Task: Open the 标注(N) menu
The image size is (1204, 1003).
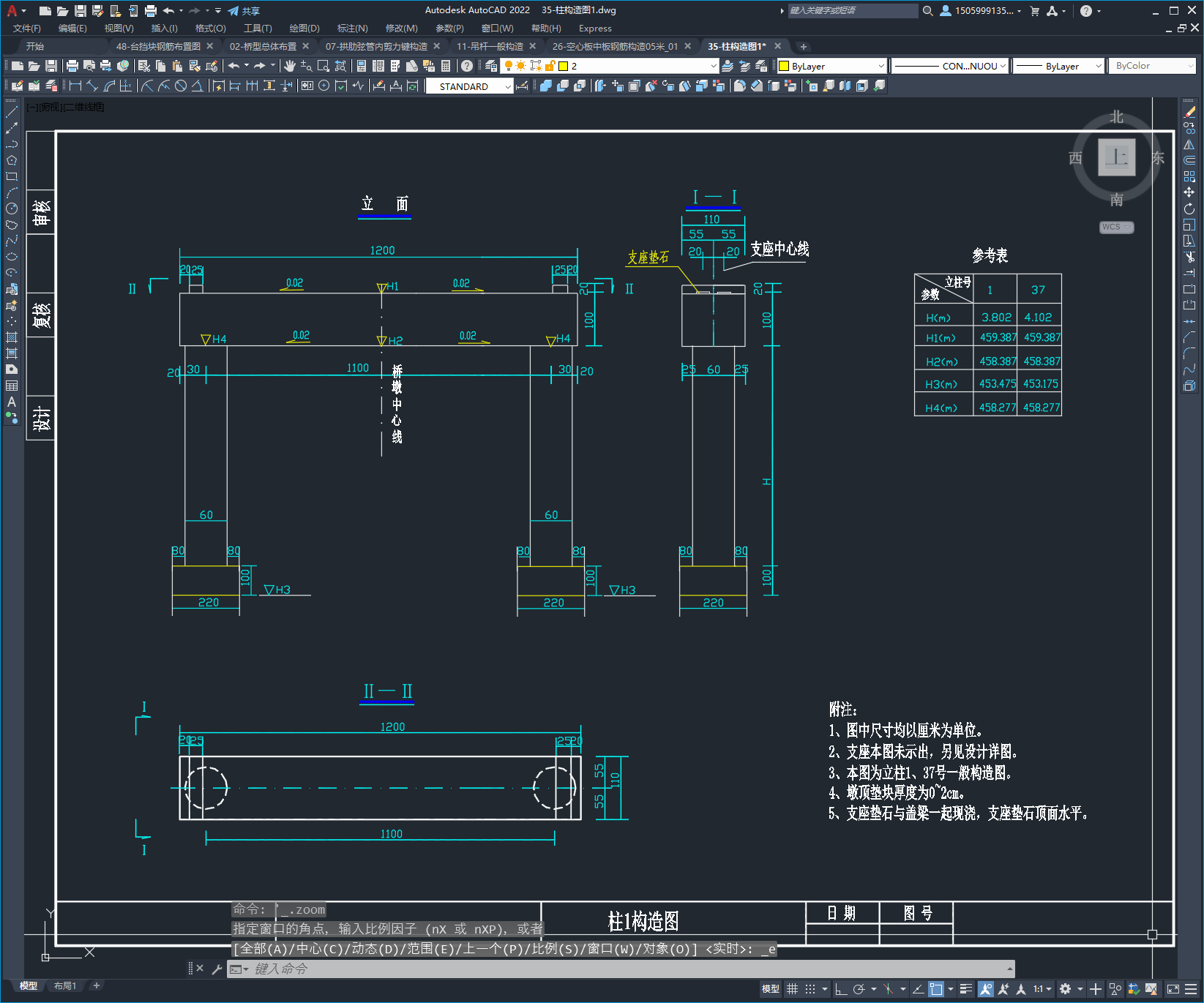Action: coord(352,29)
